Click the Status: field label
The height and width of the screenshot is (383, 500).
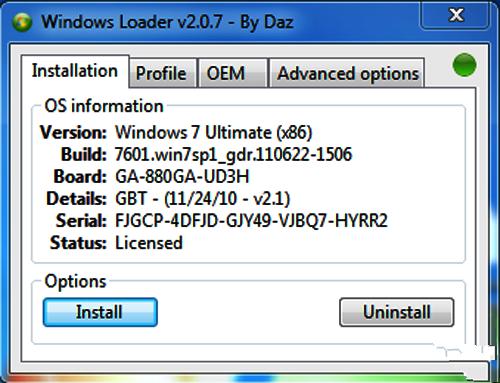click(x=78, y=243)
